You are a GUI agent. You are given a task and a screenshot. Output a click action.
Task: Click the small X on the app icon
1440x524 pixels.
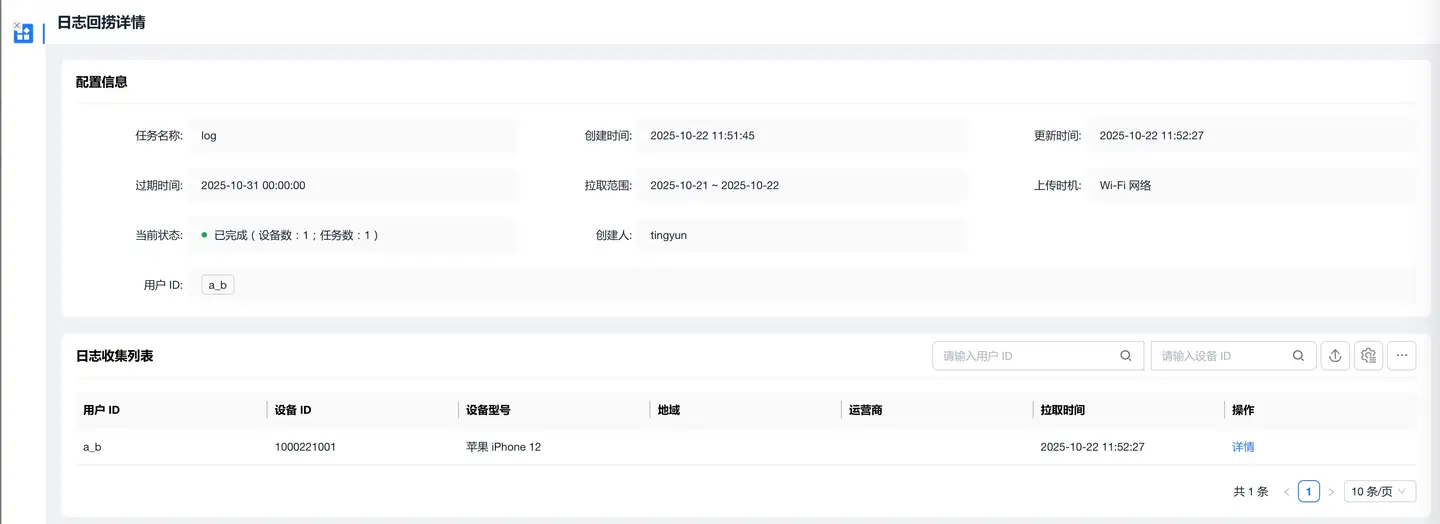[x=17, y=25]
